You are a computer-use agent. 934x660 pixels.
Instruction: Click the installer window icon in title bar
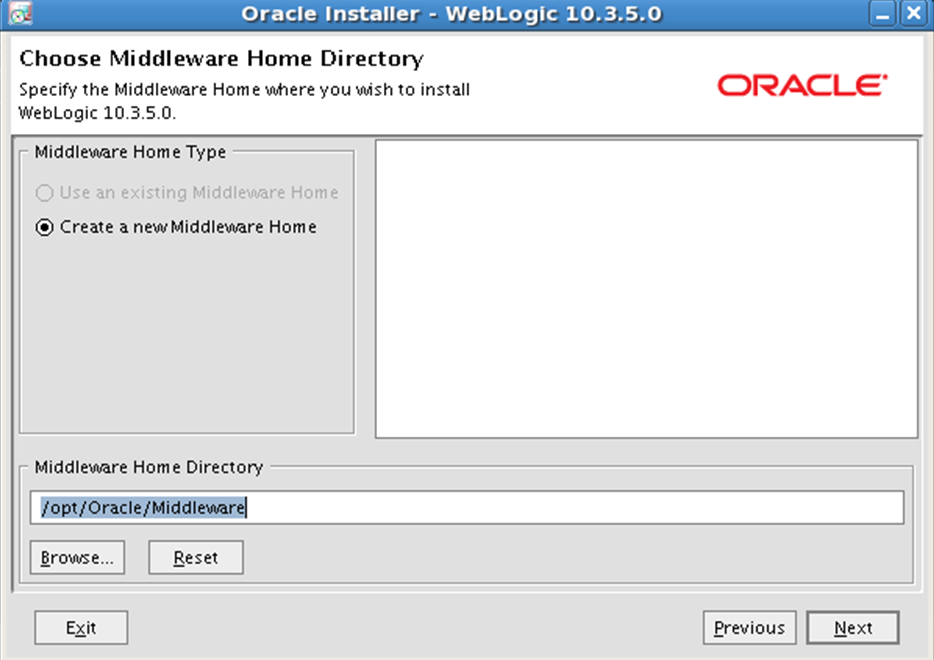pyautogui.click(x=20, y=13)
